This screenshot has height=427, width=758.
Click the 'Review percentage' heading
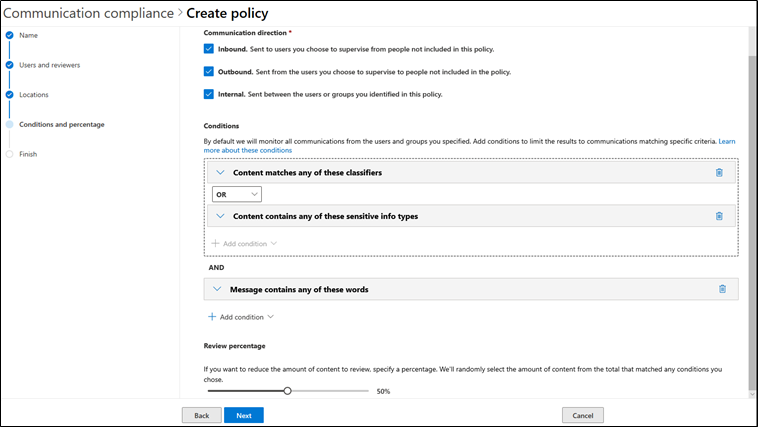pos(234,346)
